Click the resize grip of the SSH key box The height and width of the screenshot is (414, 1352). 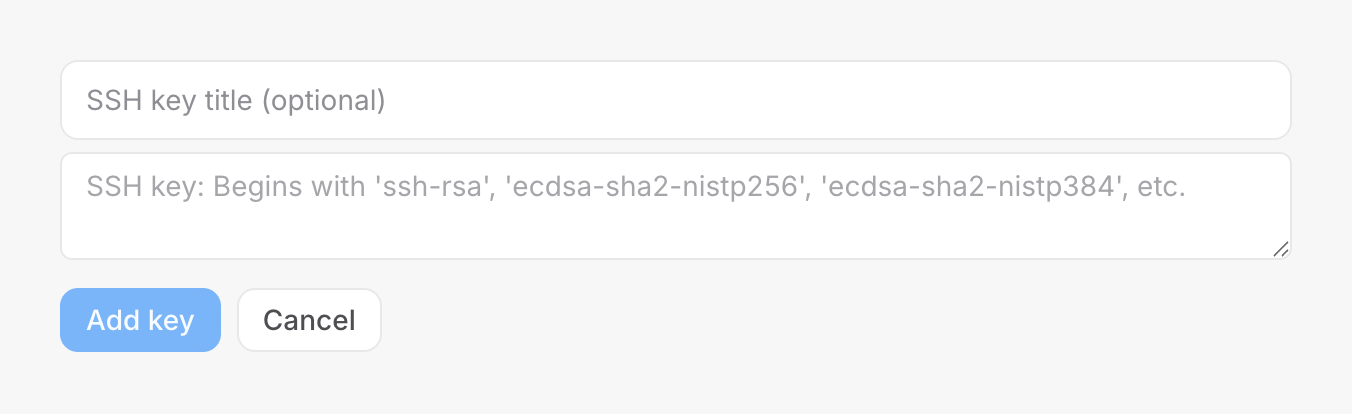(1281, 249)
